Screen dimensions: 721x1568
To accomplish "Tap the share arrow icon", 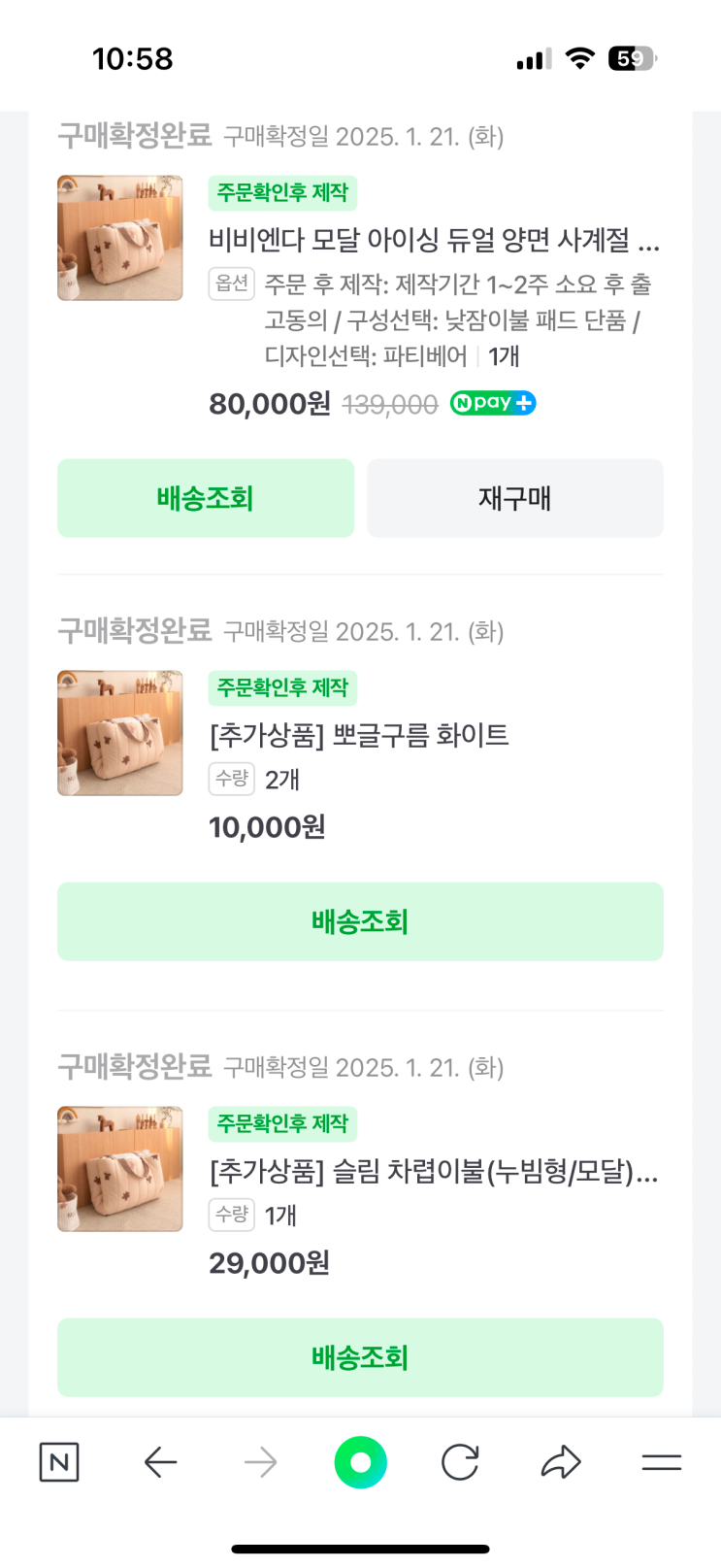I will coord(561,1462).
